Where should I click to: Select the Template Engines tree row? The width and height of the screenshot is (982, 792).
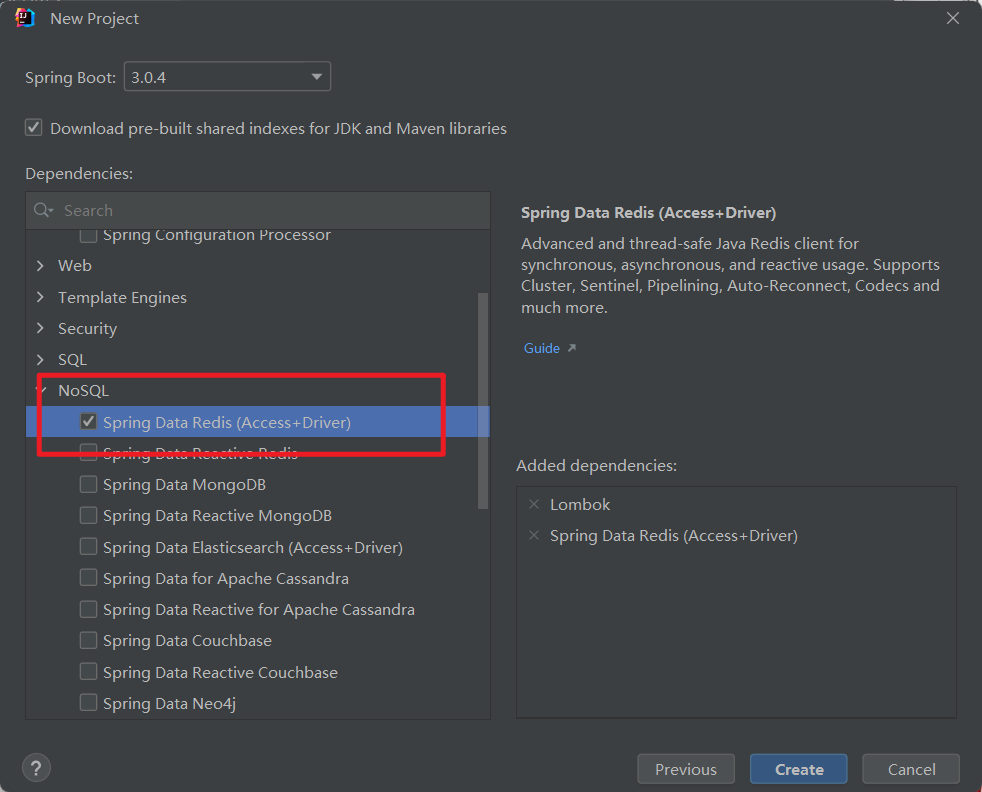point(257,297)
